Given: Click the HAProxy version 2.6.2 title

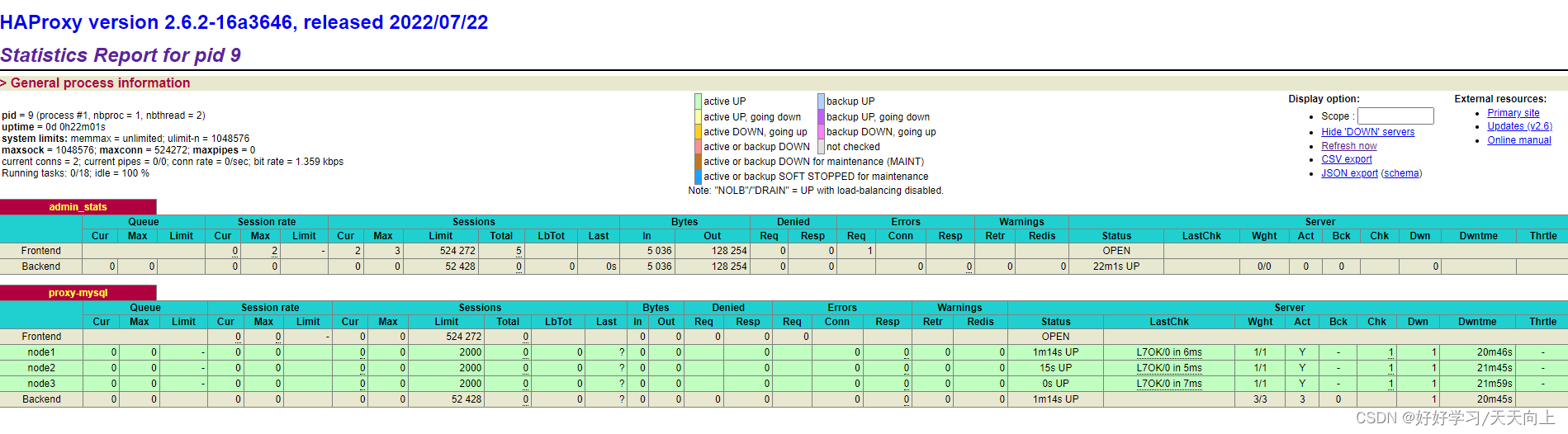Looking at the screenshot, I should coord(244,22).
